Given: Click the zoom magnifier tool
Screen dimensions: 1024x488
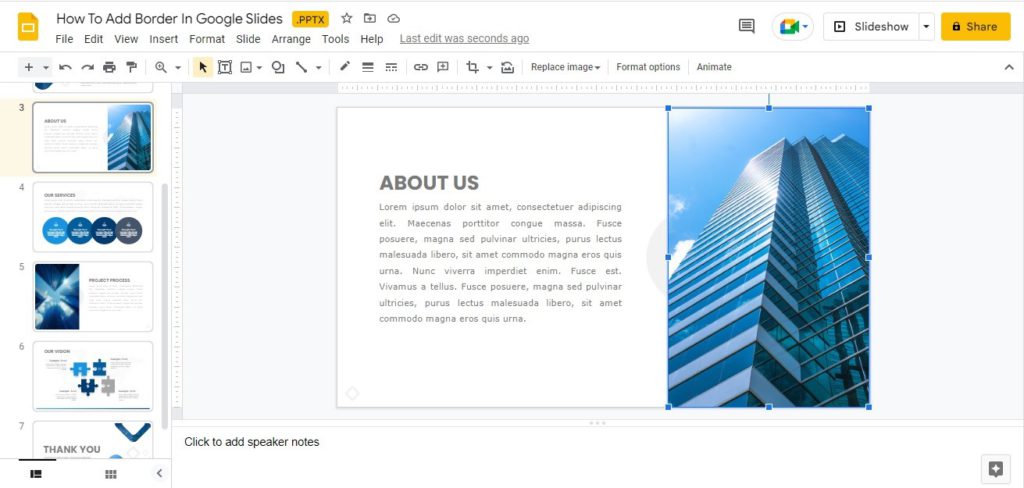Looking at the screenshot, I should [x=161, y=67].
